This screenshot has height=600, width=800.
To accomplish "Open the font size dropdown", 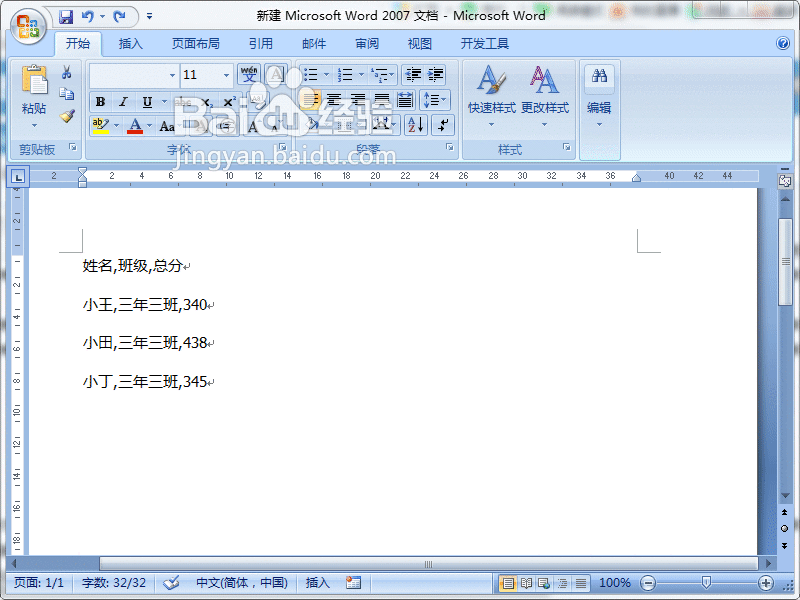I will tap(225, 74).
